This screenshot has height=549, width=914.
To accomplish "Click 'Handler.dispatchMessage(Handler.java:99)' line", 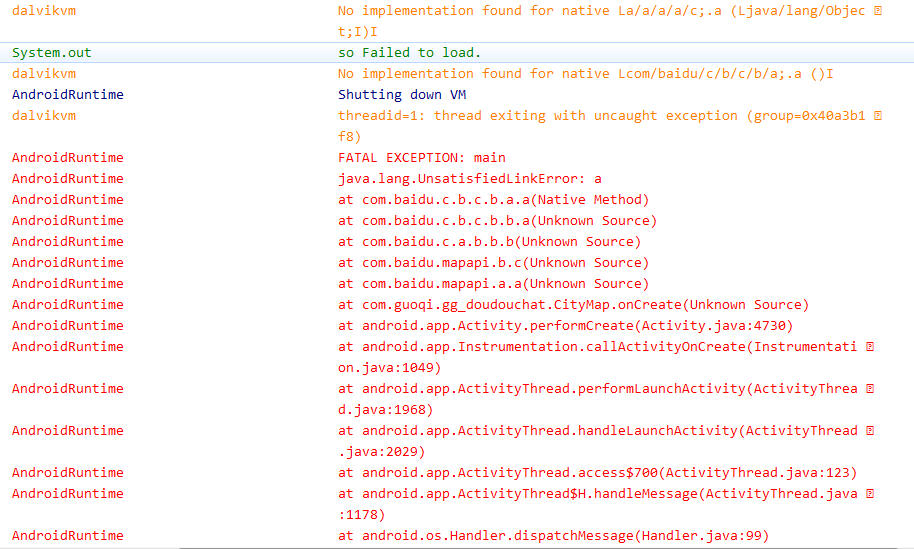I will click(553, 535).
